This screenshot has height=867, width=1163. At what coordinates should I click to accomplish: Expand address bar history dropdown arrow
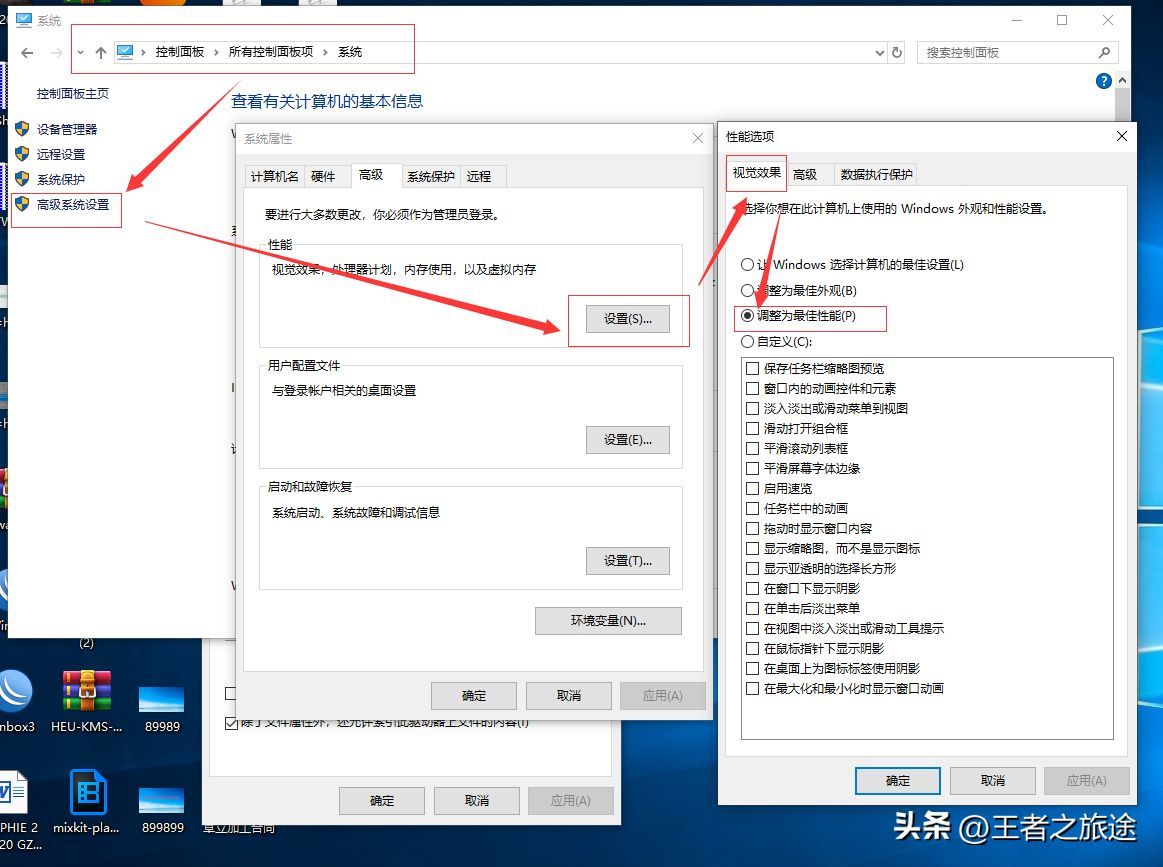(x=880, y=53)
